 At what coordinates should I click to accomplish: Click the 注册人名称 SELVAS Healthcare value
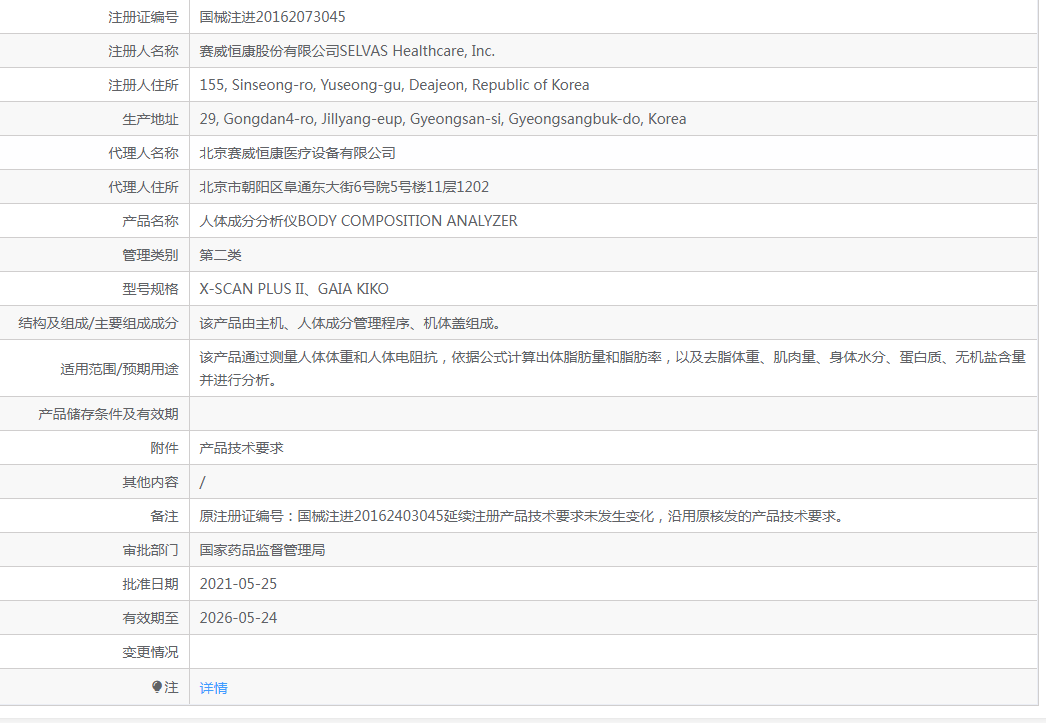click(347, 51)
